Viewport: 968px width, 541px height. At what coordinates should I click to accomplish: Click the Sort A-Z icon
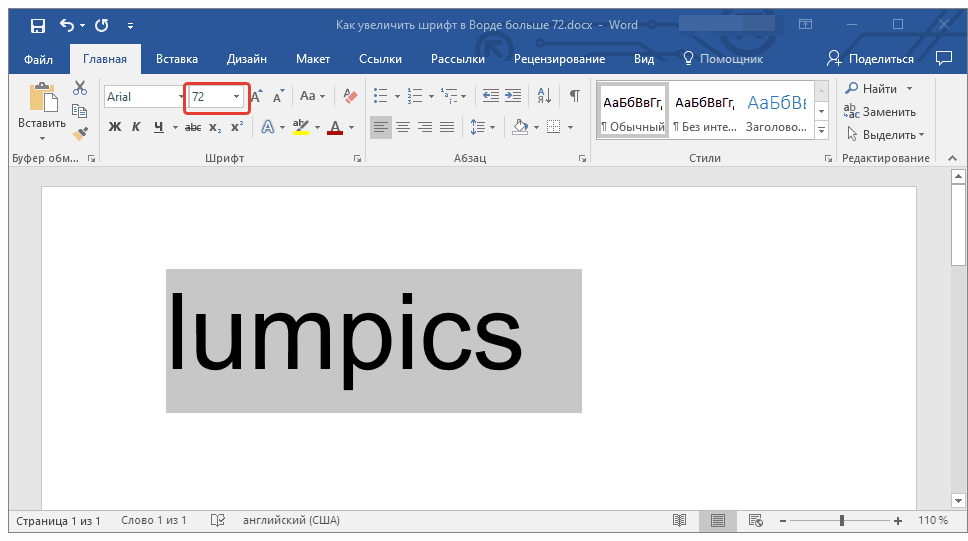coord(544,96)
